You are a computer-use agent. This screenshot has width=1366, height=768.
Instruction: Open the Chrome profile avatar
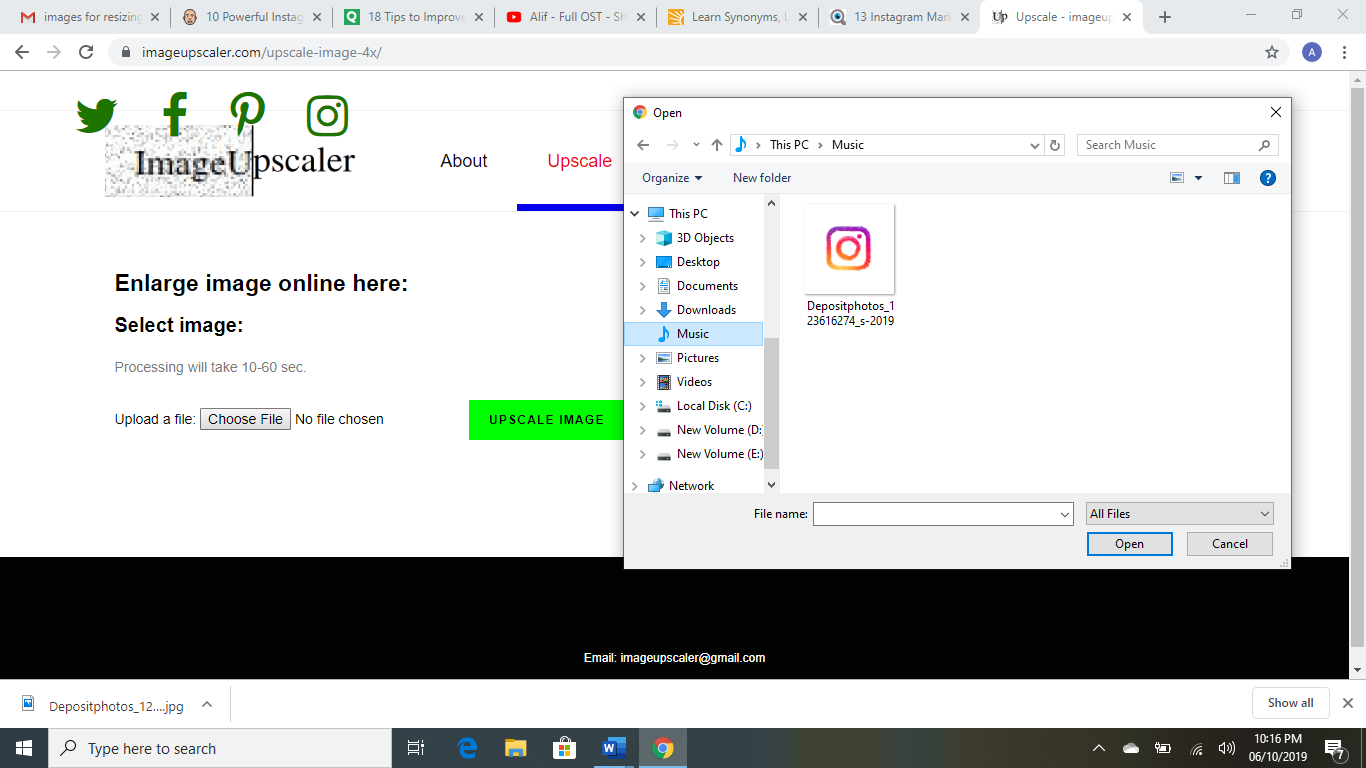pos(1312,52)
